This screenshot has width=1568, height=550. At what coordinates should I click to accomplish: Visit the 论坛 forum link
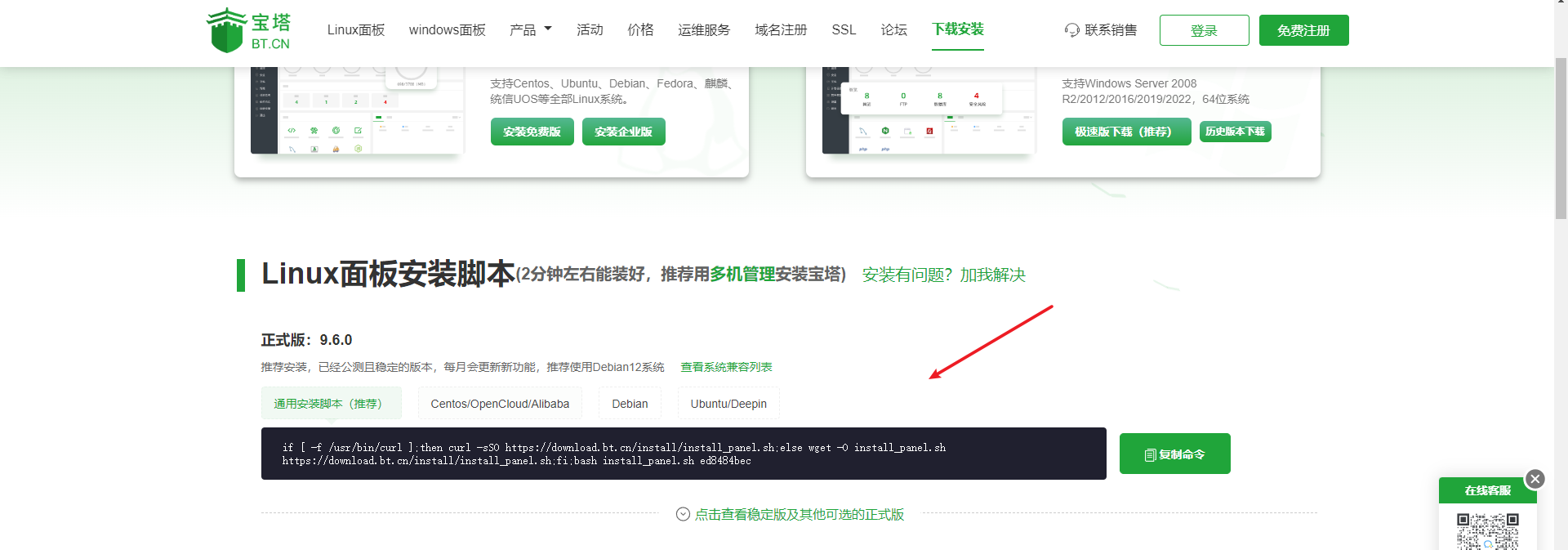pos(893,30)
